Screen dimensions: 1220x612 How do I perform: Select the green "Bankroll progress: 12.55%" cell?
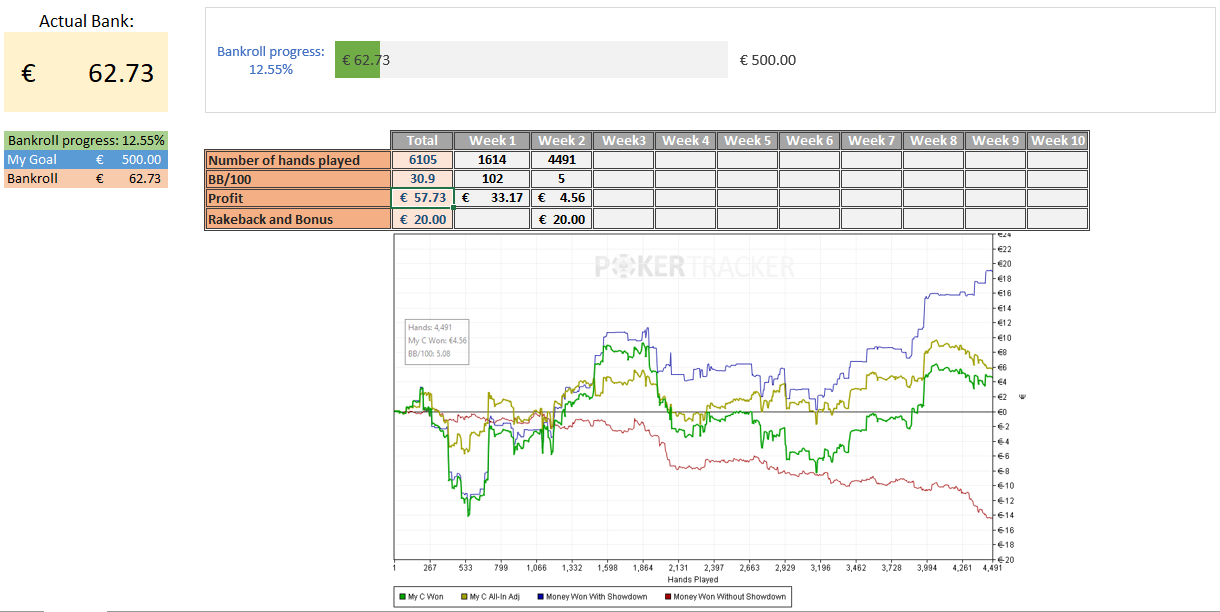pyautogui.click(x=86, y=140)
